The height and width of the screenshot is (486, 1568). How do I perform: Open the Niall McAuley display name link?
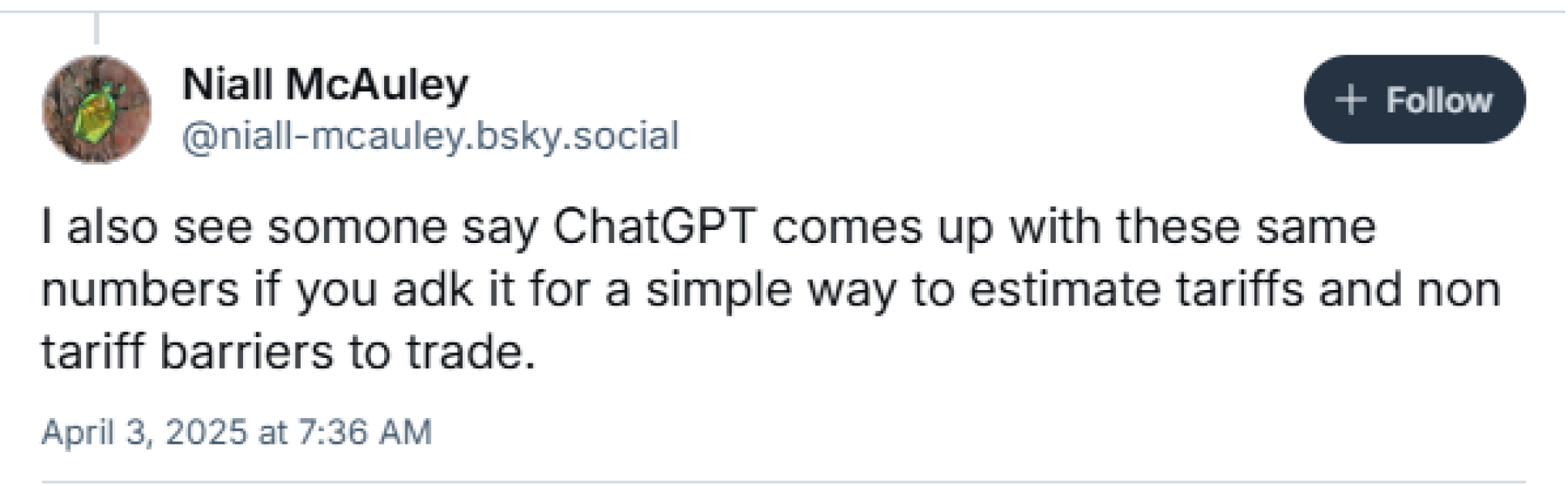pyautogui.click(x=325, y=83)
